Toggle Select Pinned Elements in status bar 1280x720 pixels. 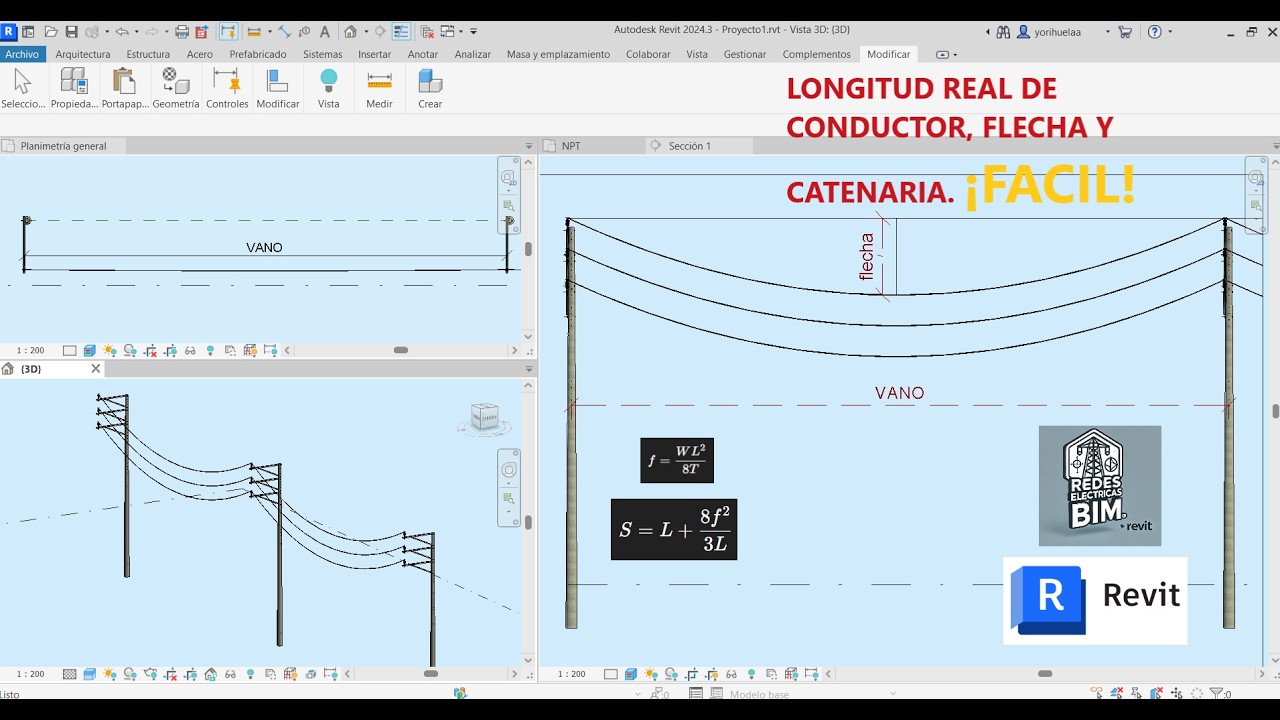point(1137,693)
